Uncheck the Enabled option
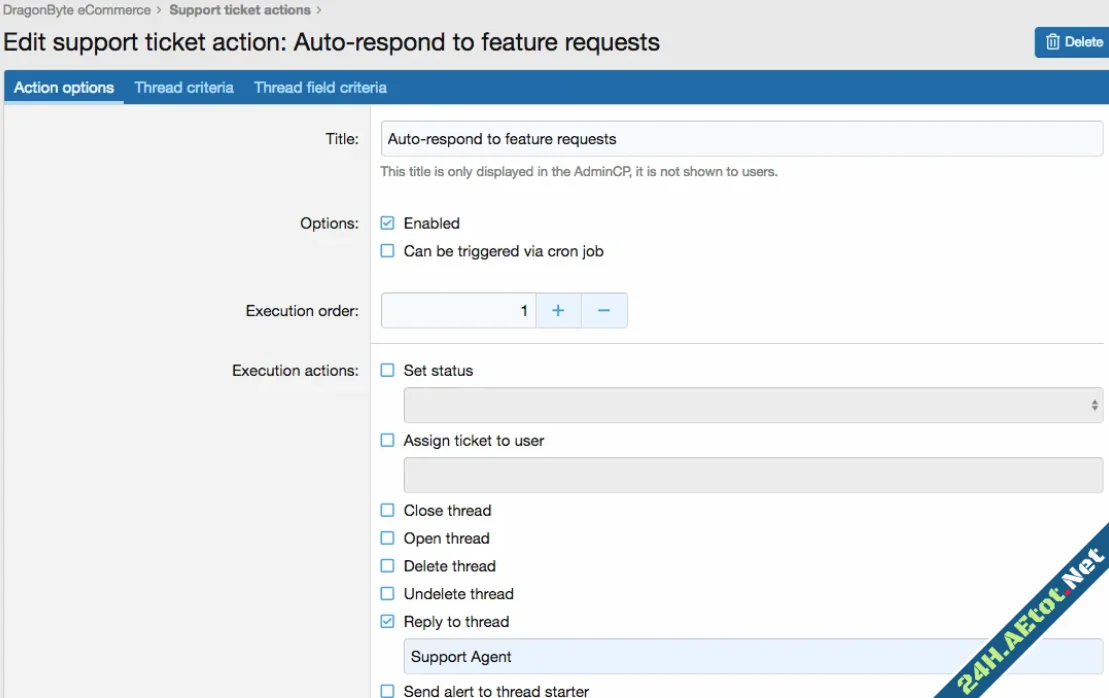Viewport: 1109px width, 698px height. pos(388,223)
